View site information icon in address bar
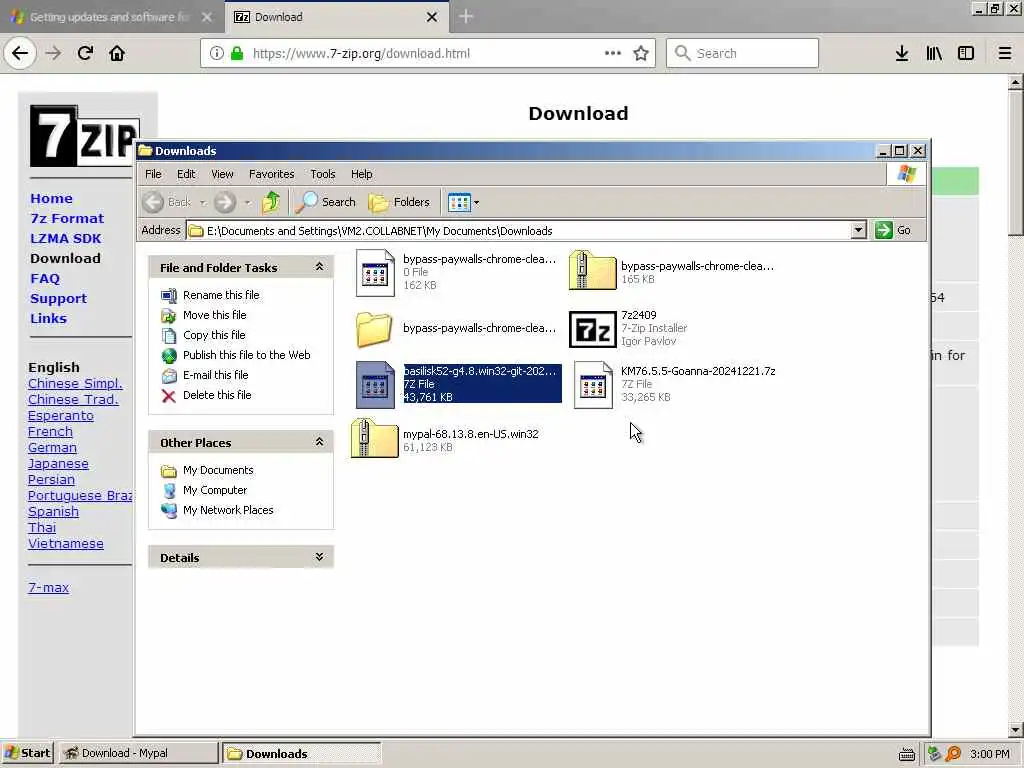The height and width of the screenshot is (768, 1024). [x=217, y=54]
